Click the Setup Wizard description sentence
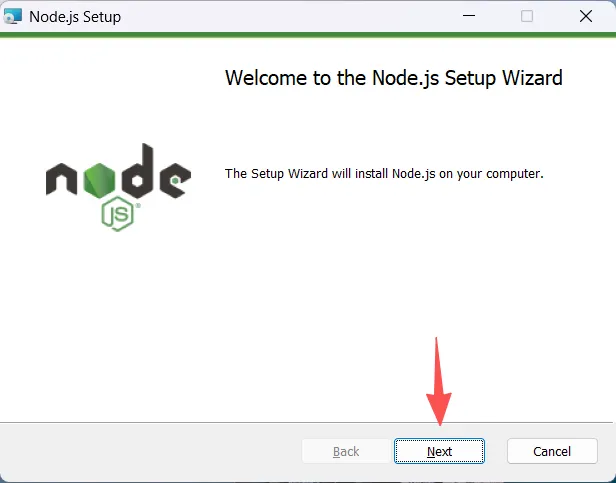Viewport: 616px width, 483px height. (x=384, y=173)
